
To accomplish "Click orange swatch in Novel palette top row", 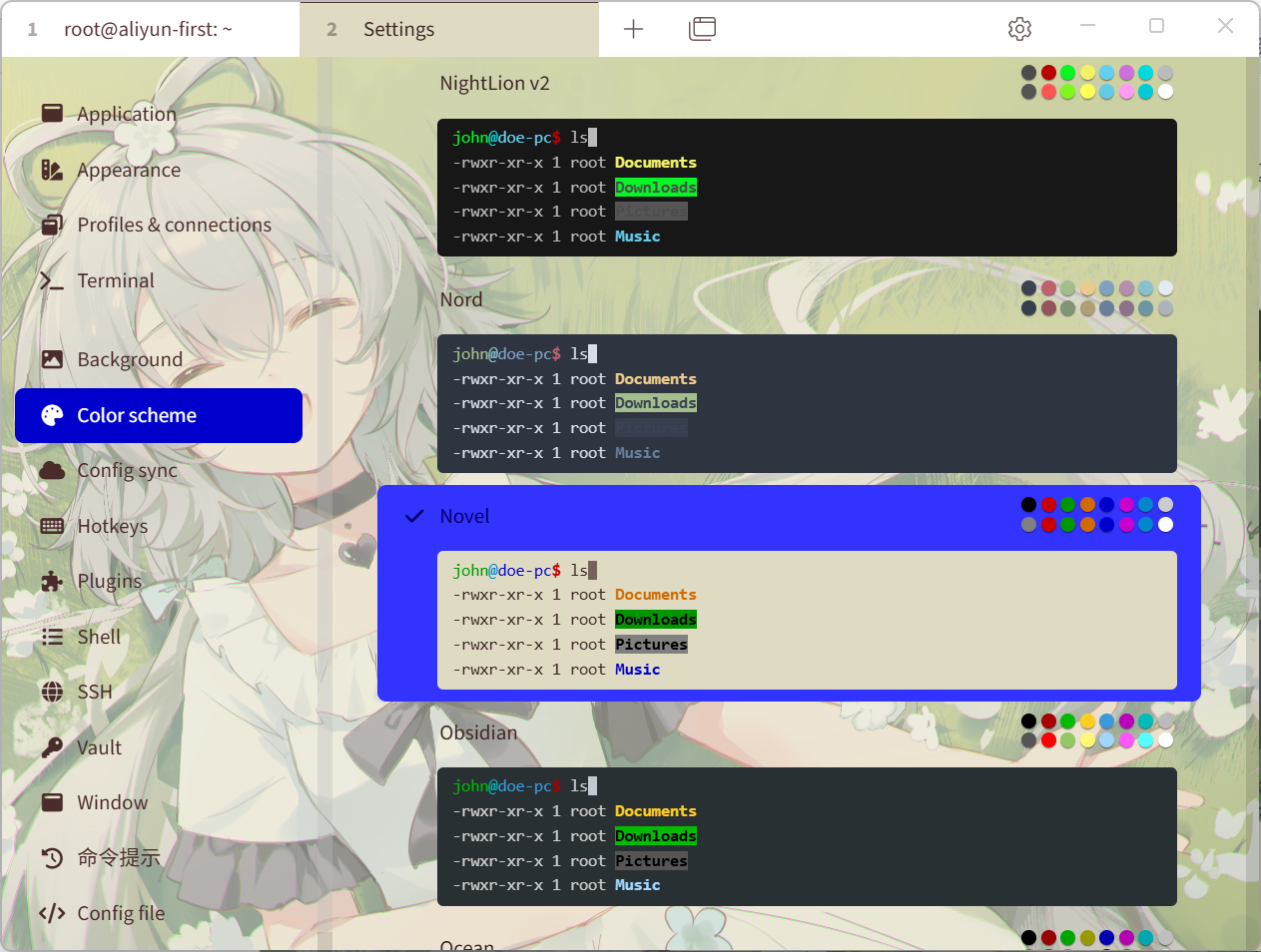I will click(1087, 505).
